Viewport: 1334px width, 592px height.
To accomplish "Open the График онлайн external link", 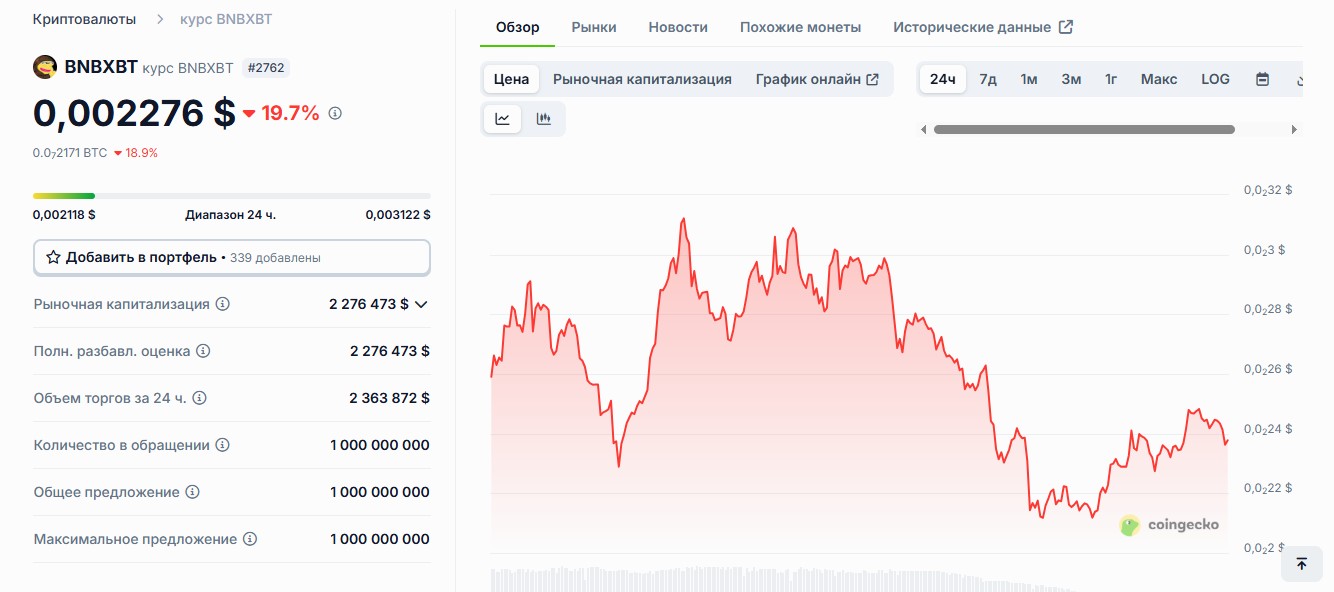I will click(x=817, y=79).
